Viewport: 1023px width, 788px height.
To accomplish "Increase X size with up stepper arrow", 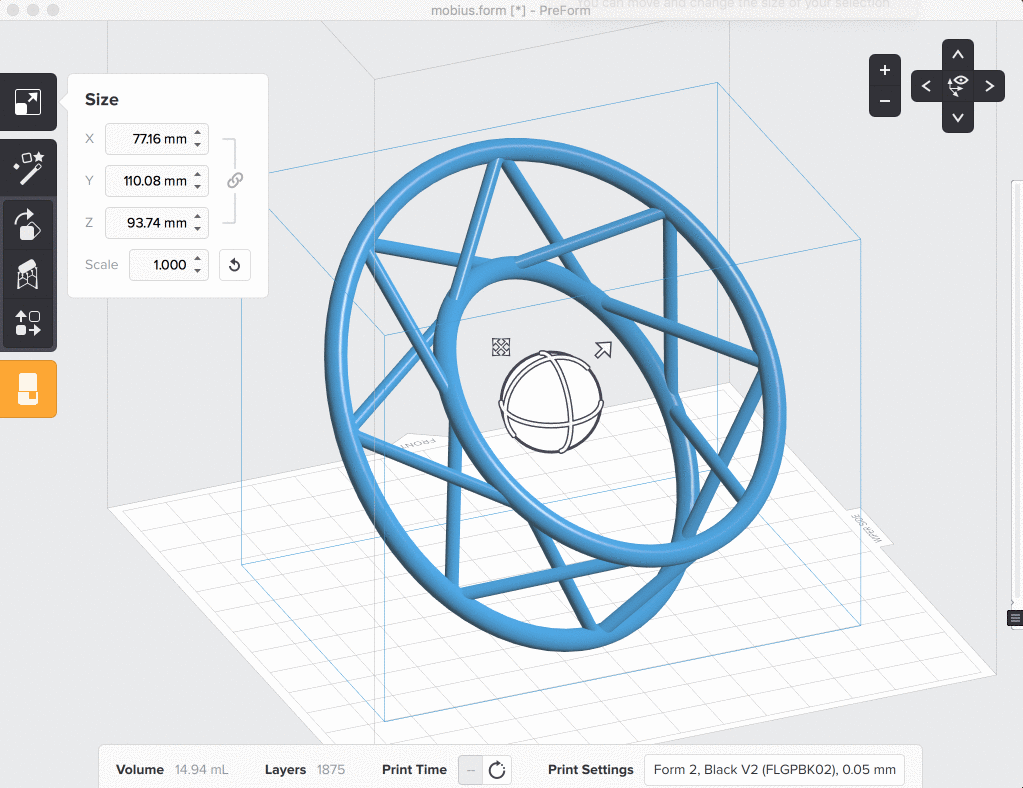I will [198, 133].
